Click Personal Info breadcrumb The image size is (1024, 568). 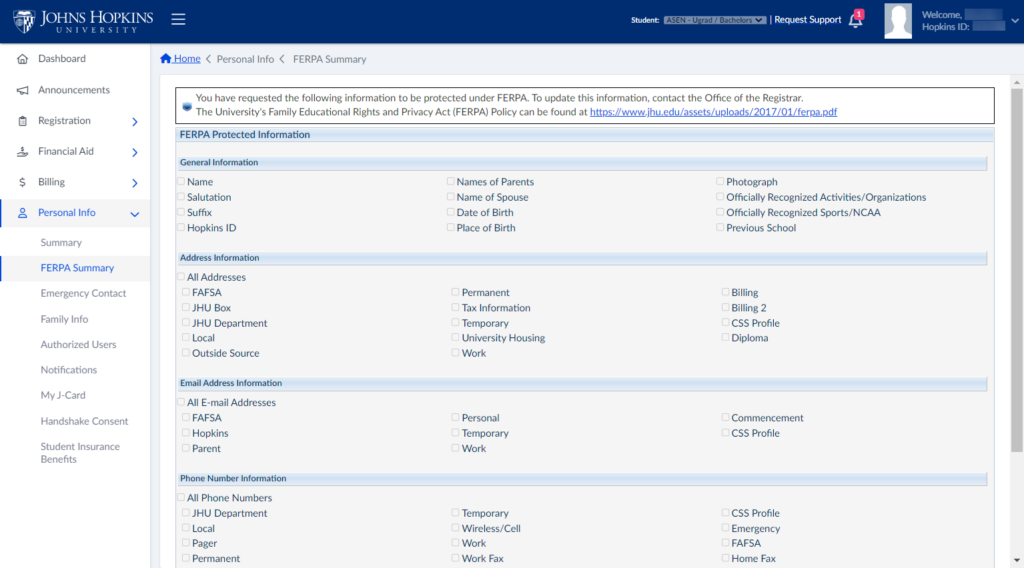coord(245,59)
